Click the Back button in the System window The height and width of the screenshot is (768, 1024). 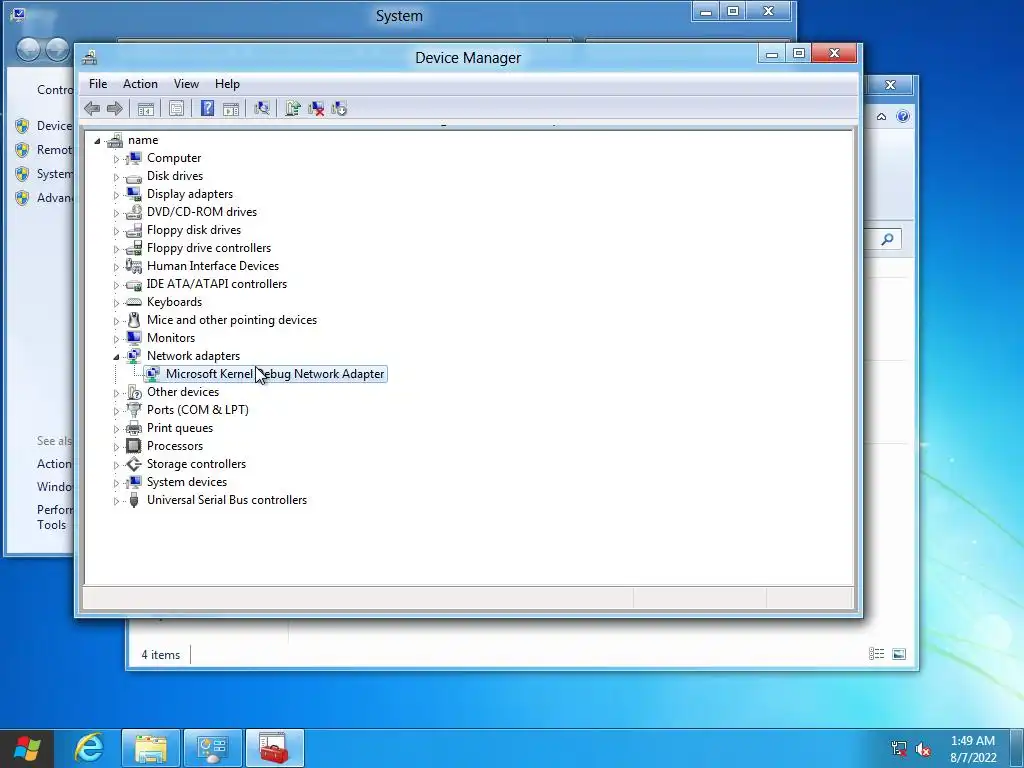tap(27, 50)
